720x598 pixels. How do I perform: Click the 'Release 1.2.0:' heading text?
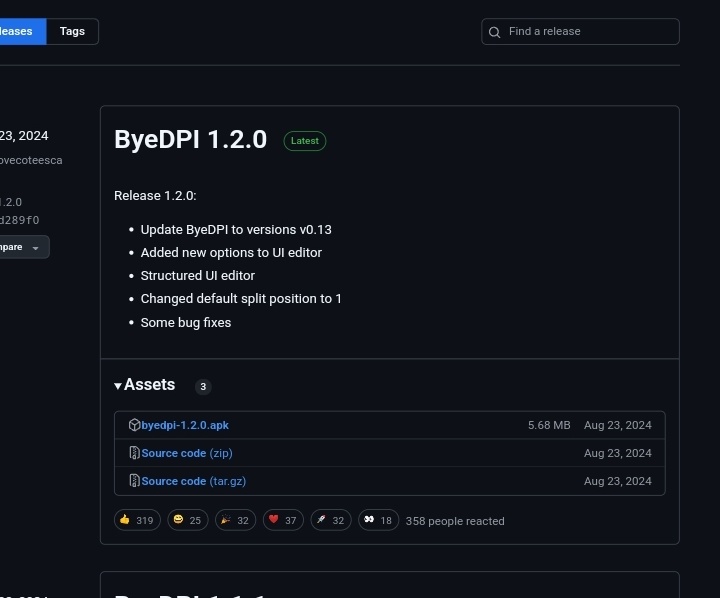(155, 196)
